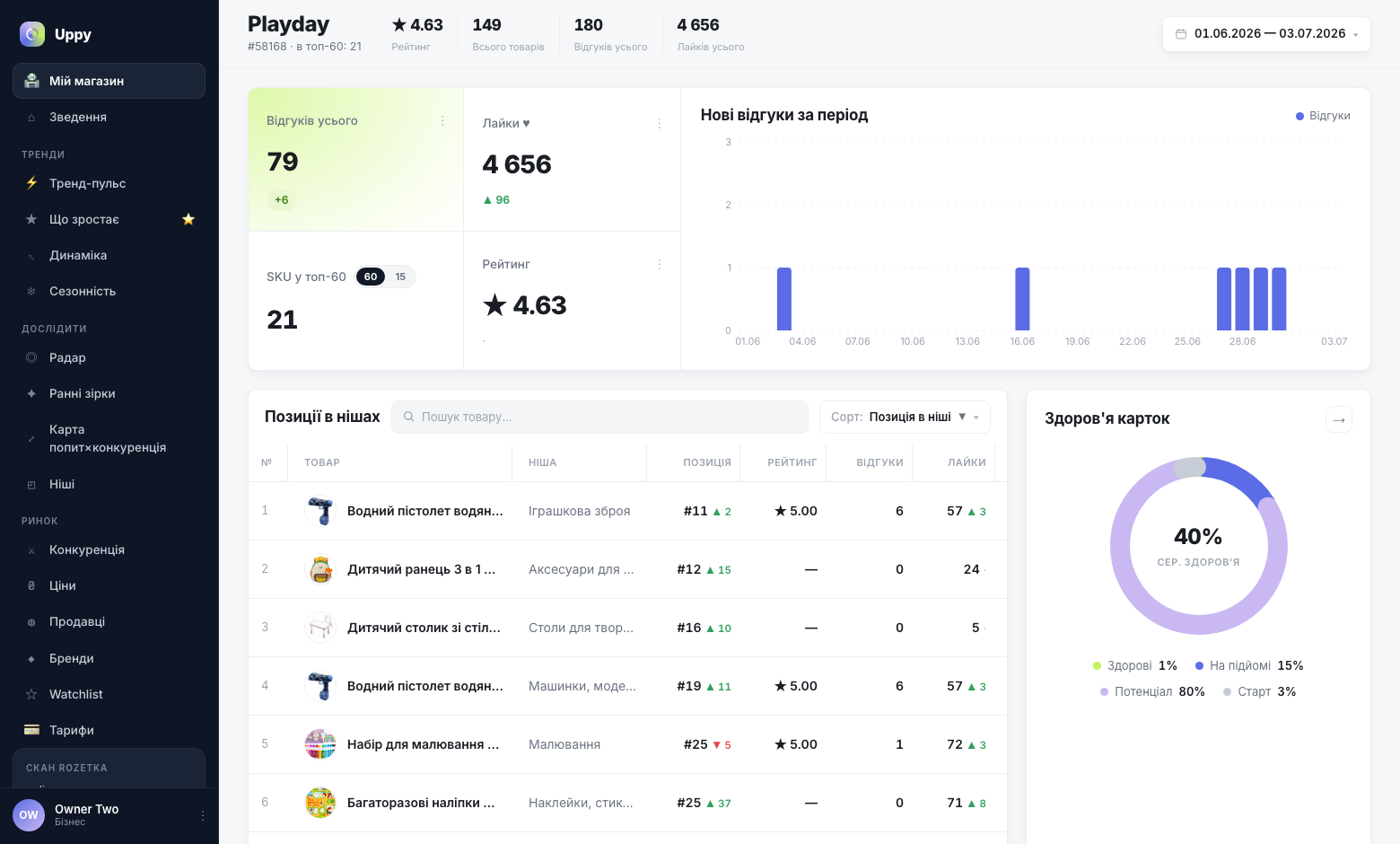
Task: Open the kebab menu on Рейтинг card
Action: point(660,265)
